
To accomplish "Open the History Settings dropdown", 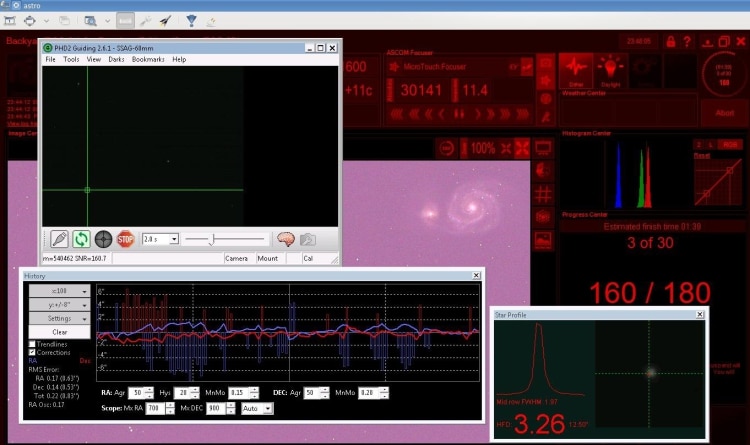I will point(59,318).
